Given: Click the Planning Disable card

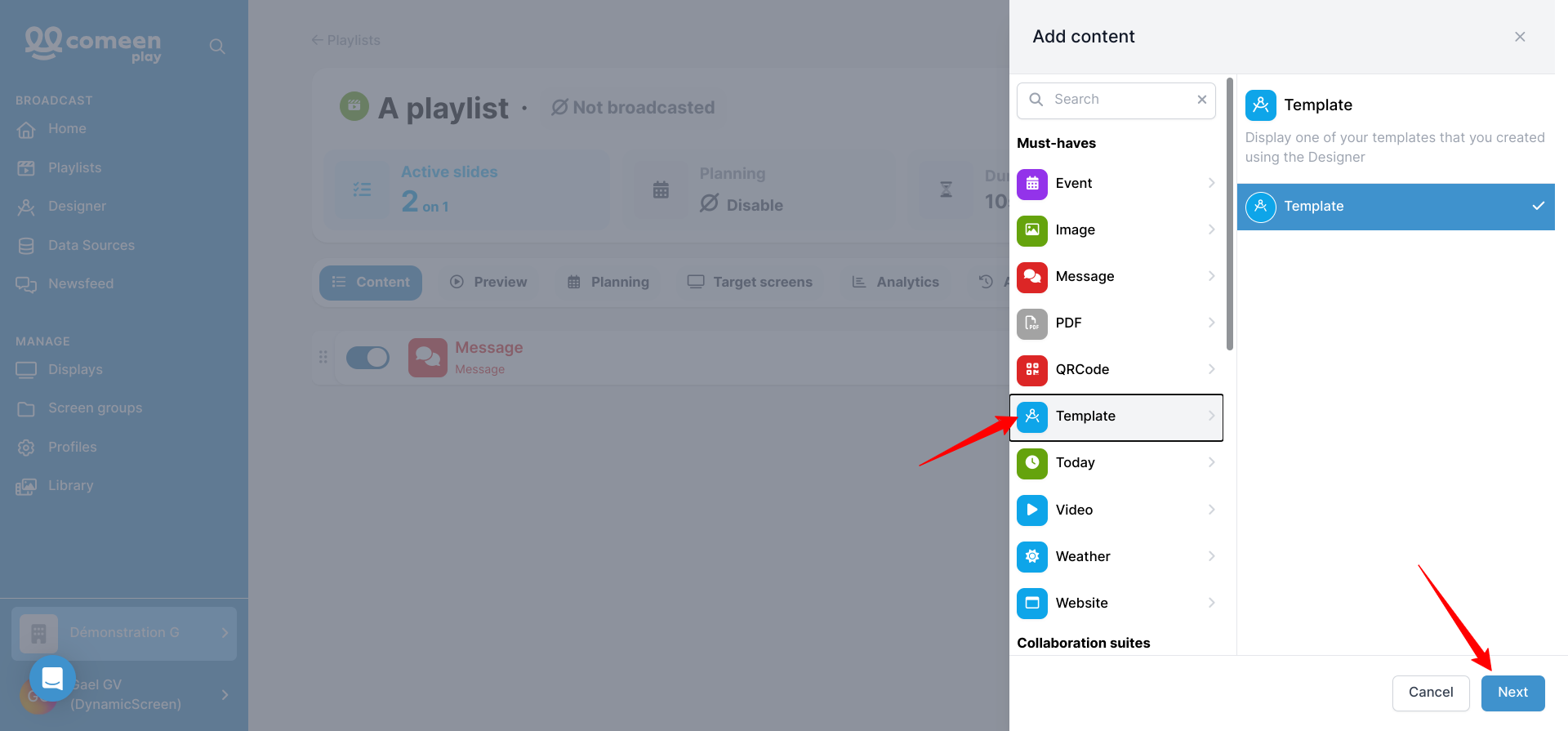Looking at the screenshot, I should coord(759,189).
